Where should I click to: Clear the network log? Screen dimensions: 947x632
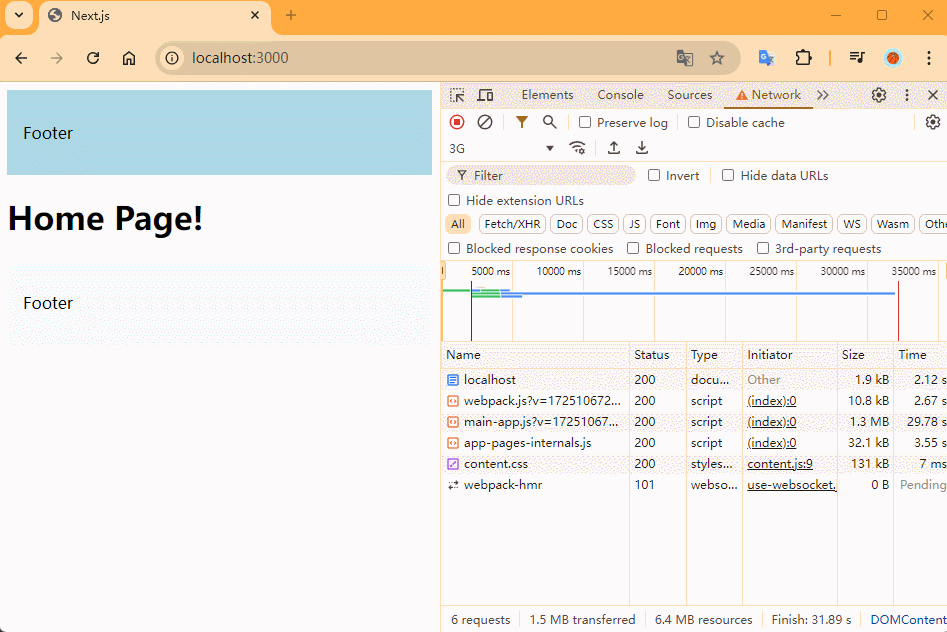pos(485,122)
